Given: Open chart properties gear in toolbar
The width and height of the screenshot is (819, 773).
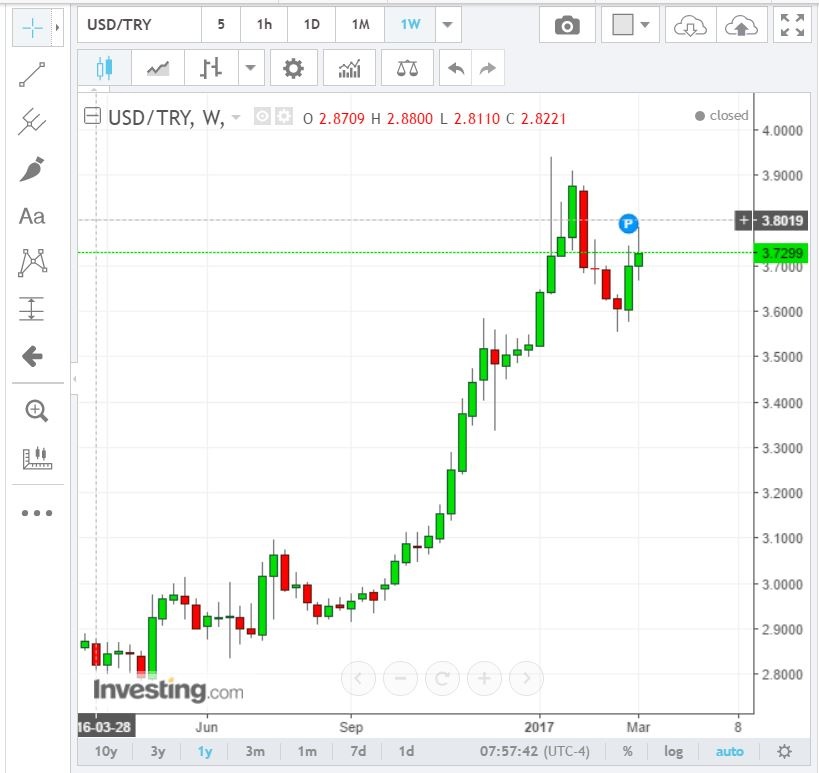Looking at the screenshot, I should (293, 69).
